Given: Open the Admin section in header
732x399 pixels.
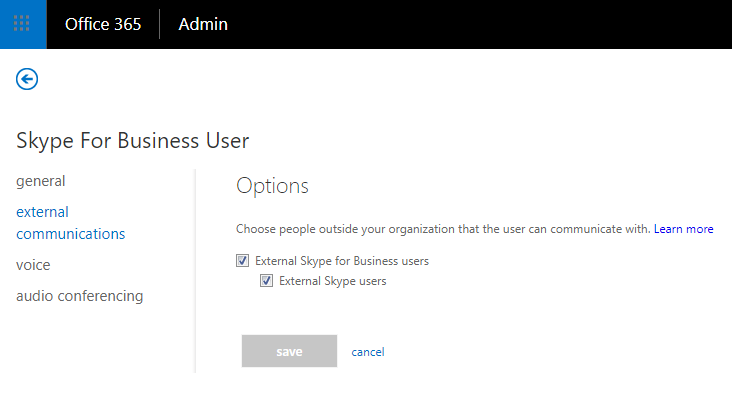Looking at the screenshot, I should 203,24.
